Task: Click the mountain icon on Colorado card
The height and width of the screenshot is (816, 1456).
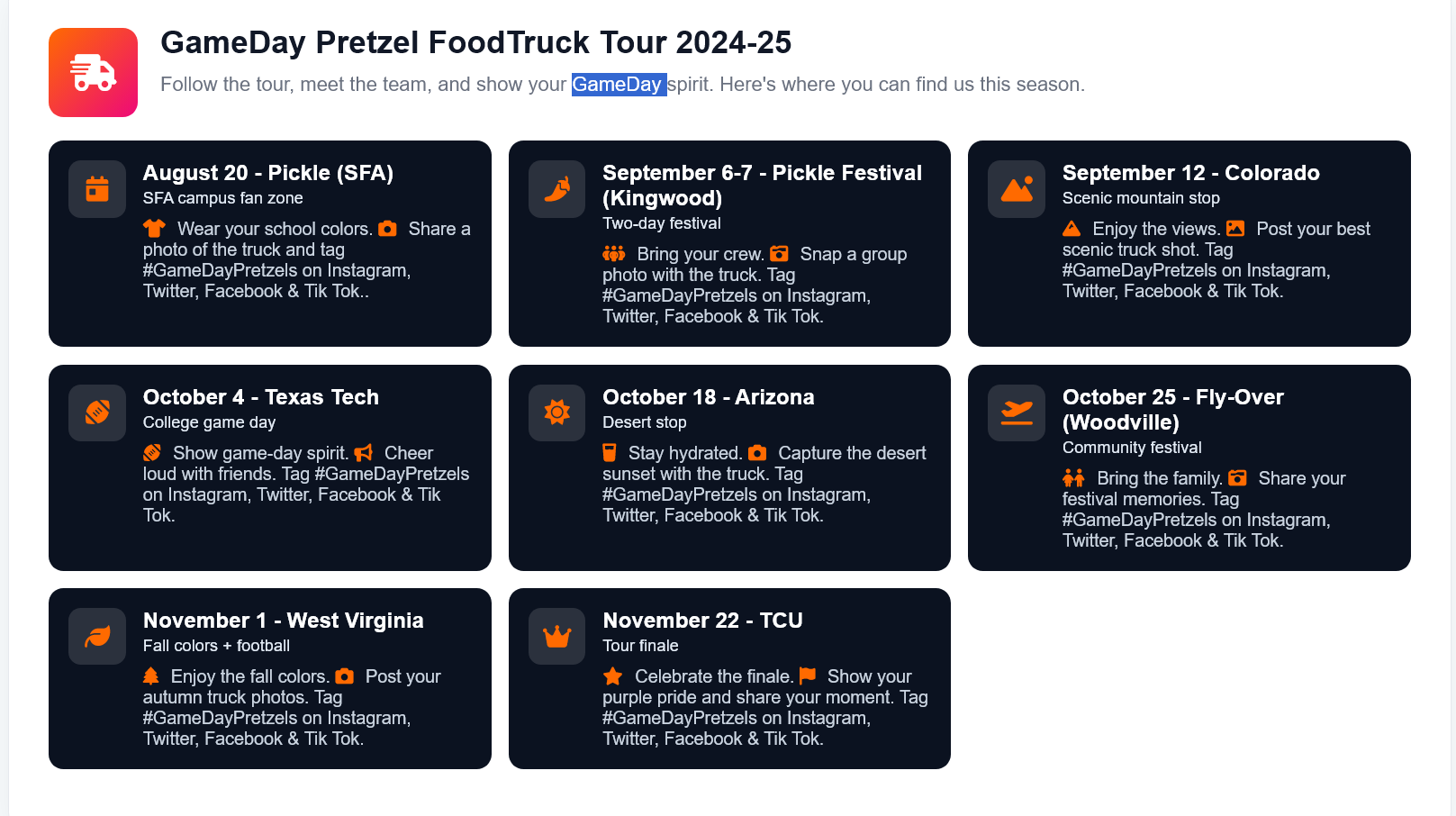Action: 1017,189
